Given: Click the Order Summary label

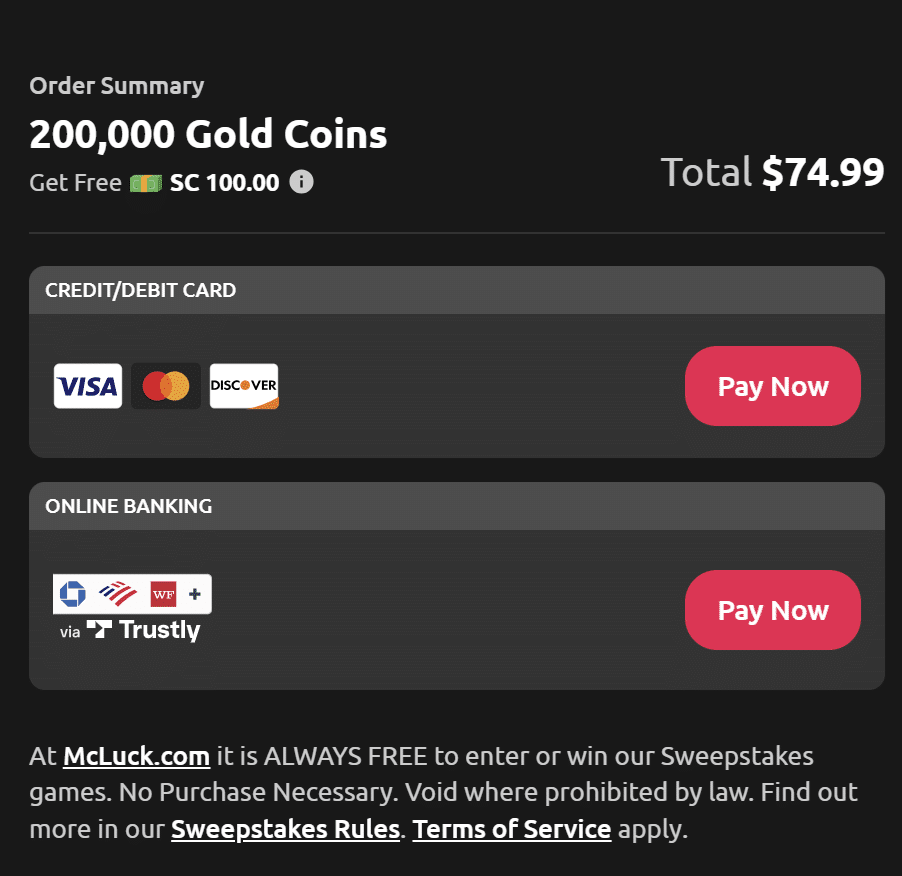Looking at the screenshot, I should coord(116,86).
